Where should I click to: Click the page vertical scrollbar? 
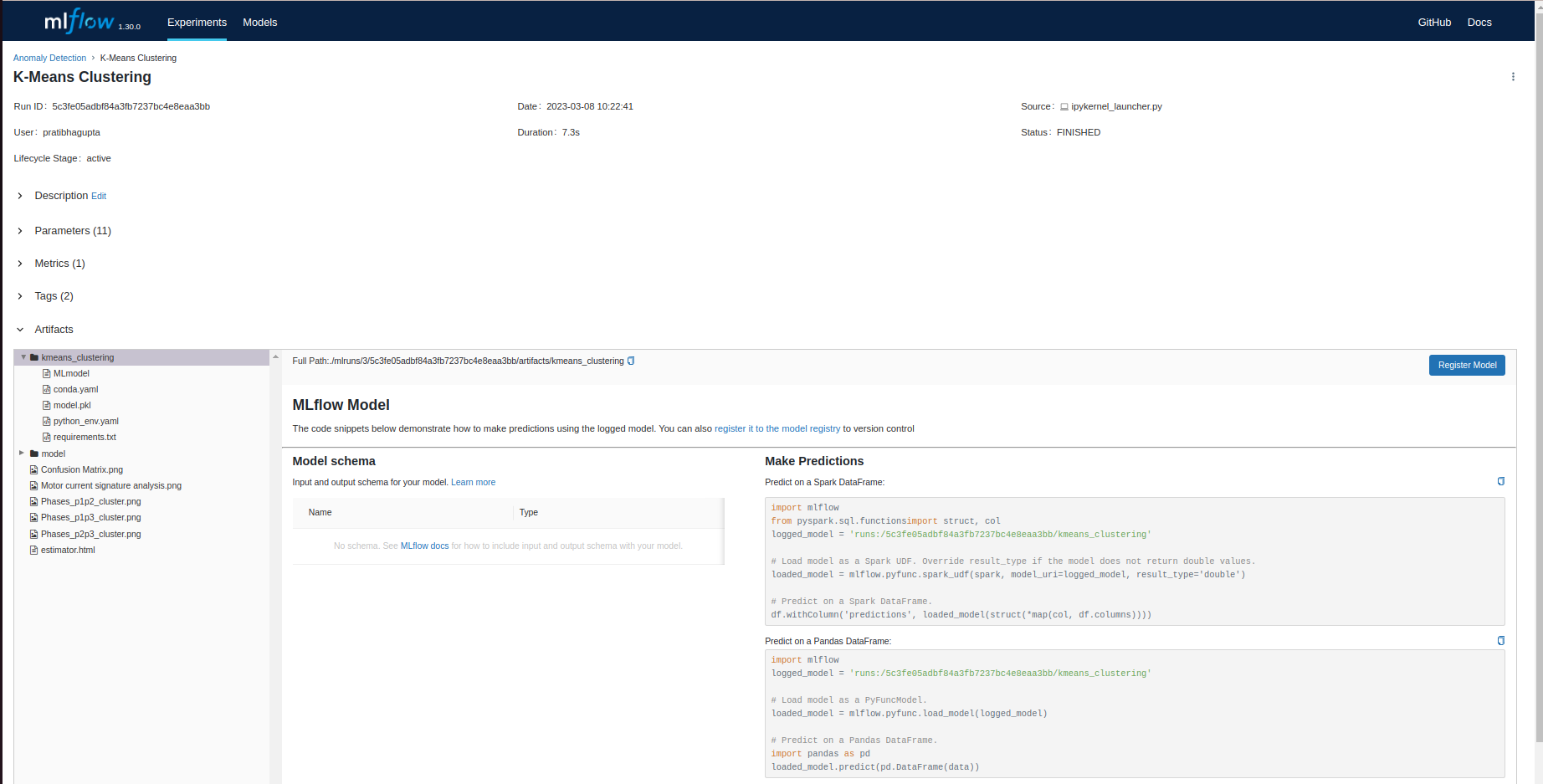click(1539, 377)
